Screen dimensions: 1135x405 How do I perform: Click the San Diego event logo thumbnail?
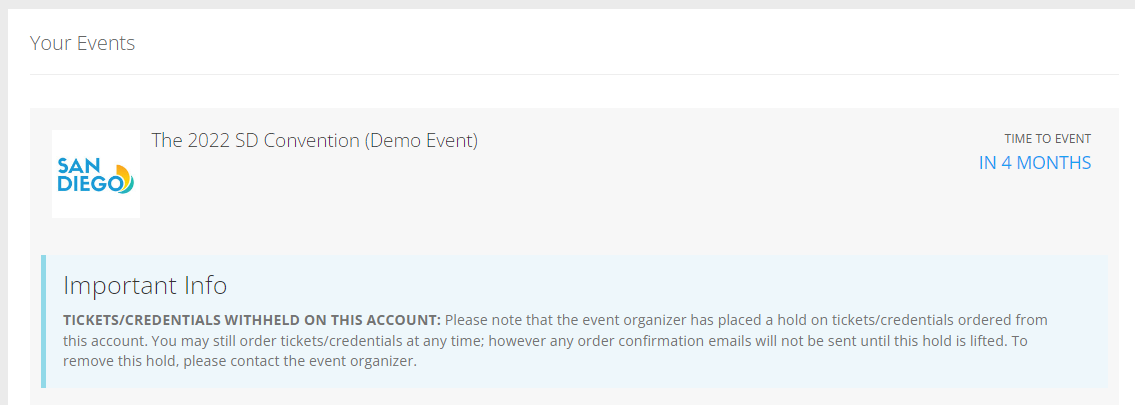coord(96,174)
